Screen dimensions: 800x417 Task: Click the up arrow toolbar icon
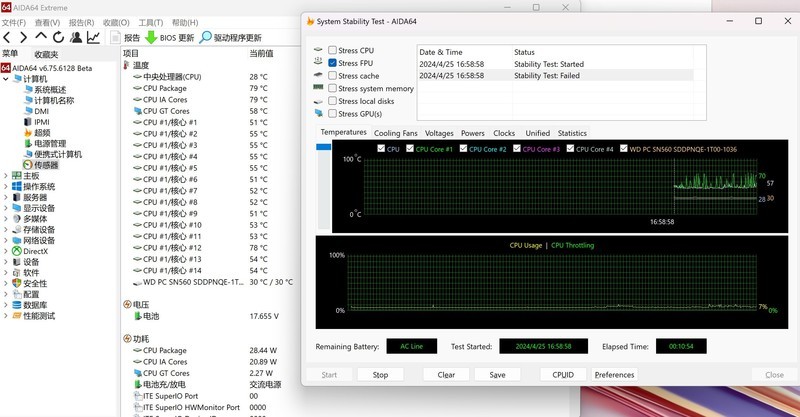coord(41,36)
